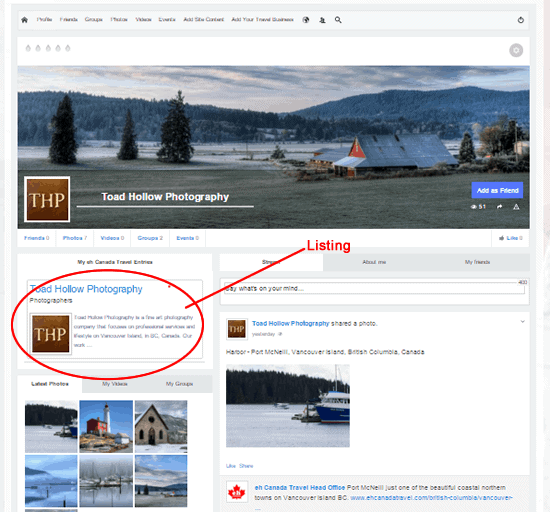Expand the post options chevron
Image resolution: width=550 pixels, height=512 pixels.
(x=522, y=322)
